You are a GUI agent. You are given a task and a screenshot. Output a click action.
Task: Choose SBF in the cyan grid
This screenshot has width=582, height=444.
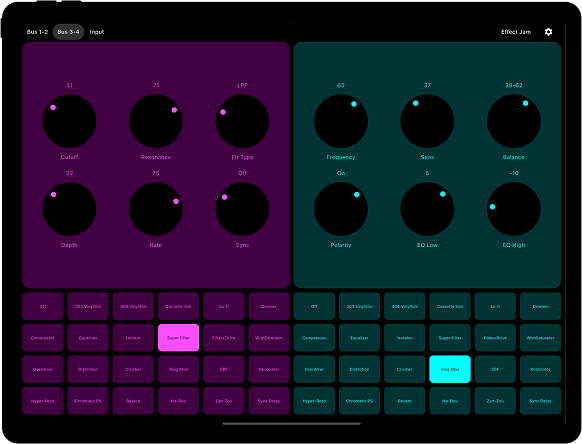click(x=496, y=369)
